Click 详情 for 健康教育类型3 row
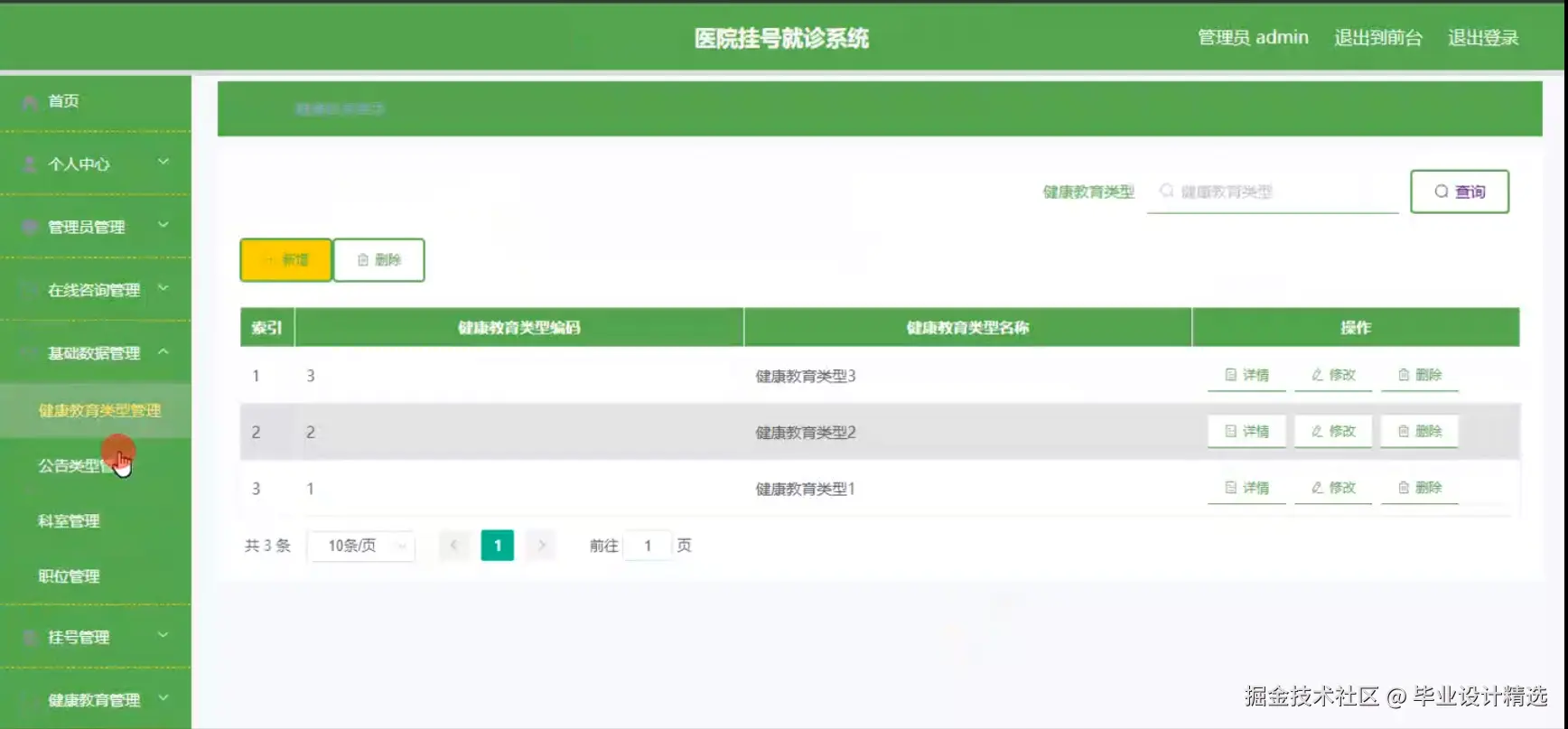 click(1246, 375)
